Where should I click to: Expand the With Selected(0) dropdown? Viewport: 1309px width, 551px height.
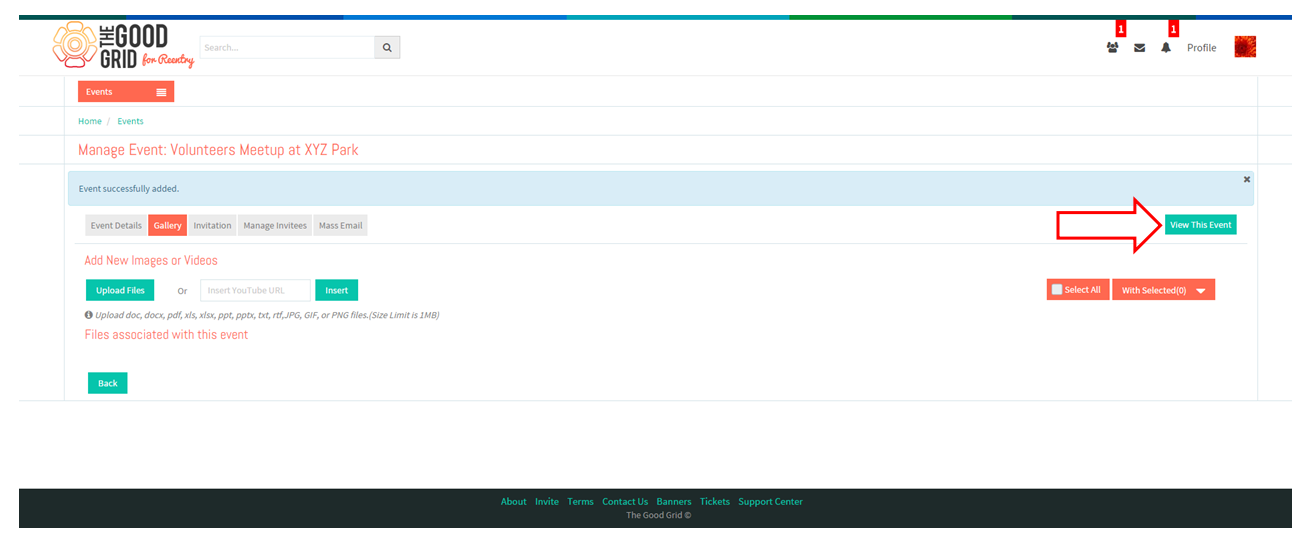coord(1163,290)
